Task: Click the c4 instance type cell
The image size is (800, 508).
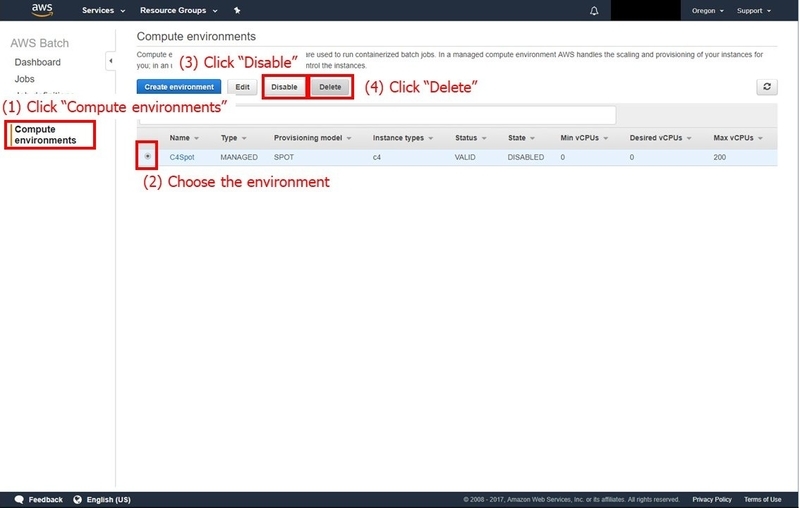Action: point(377,157)
